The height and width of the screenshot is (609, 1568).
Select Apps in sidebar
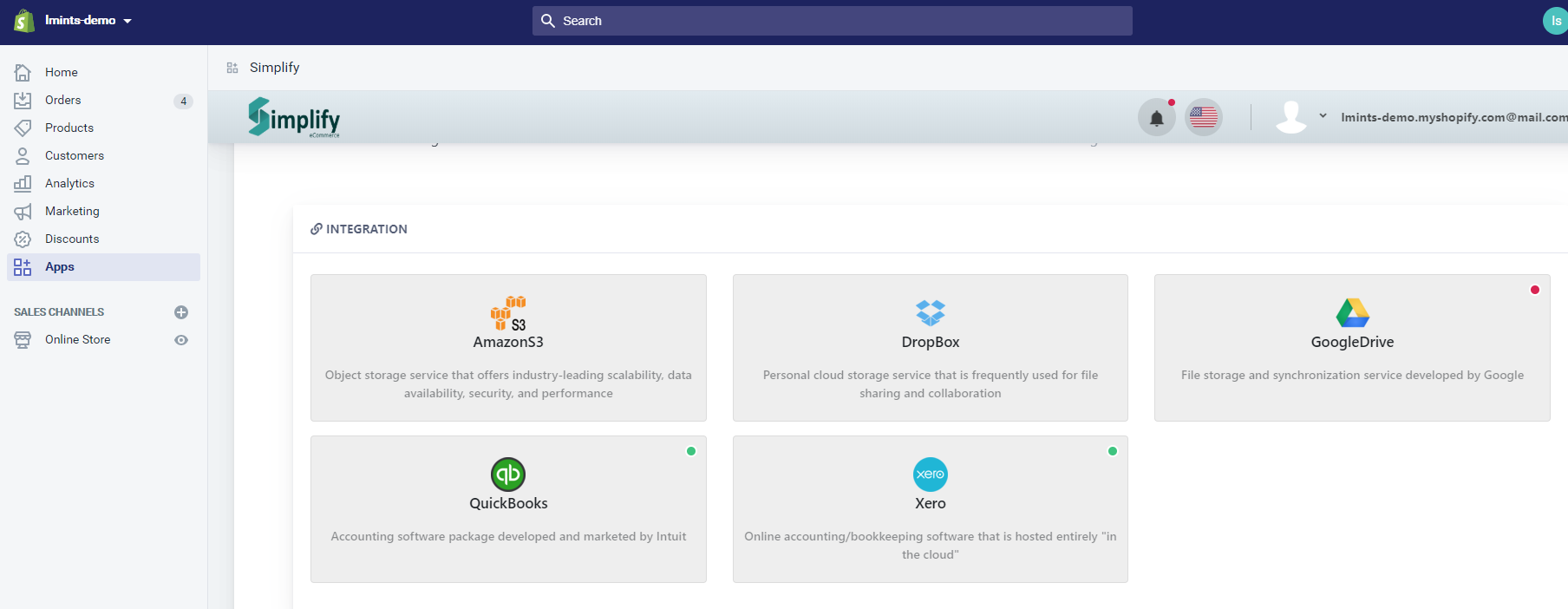pyautogui.click(x=103, y=266)
